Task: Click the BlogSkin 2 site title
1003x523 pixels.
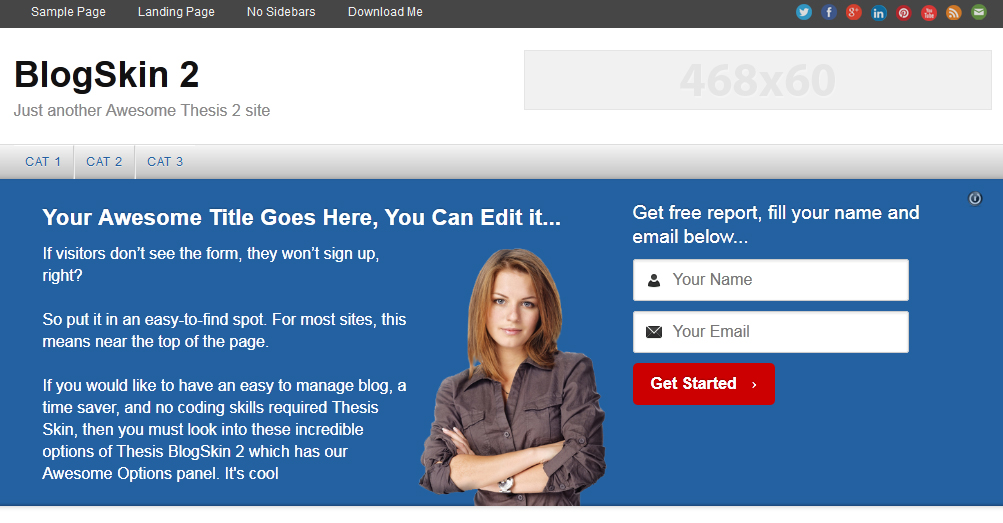Action: click(106, 75)
